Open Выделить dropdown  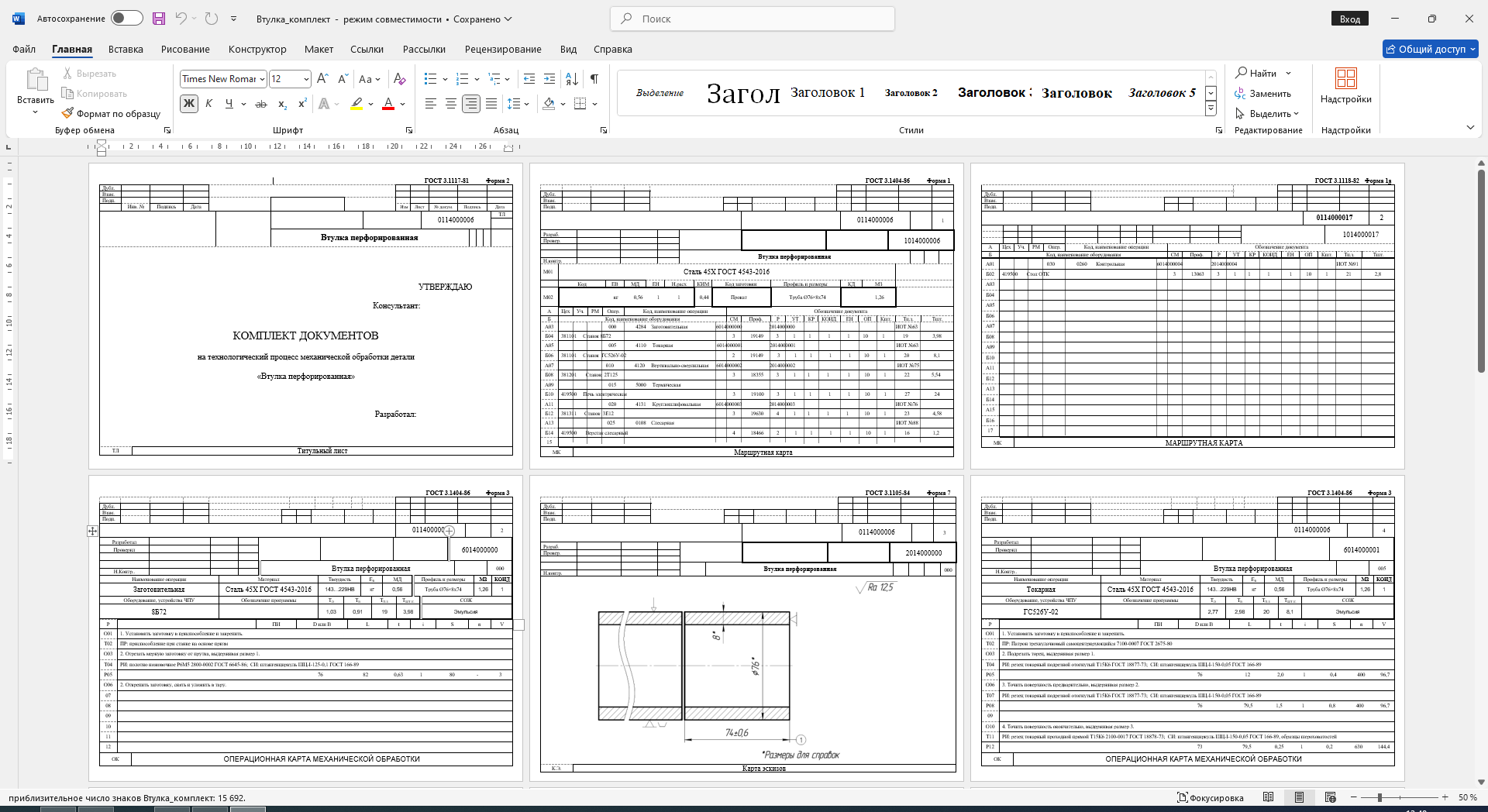coord(1267,113)
